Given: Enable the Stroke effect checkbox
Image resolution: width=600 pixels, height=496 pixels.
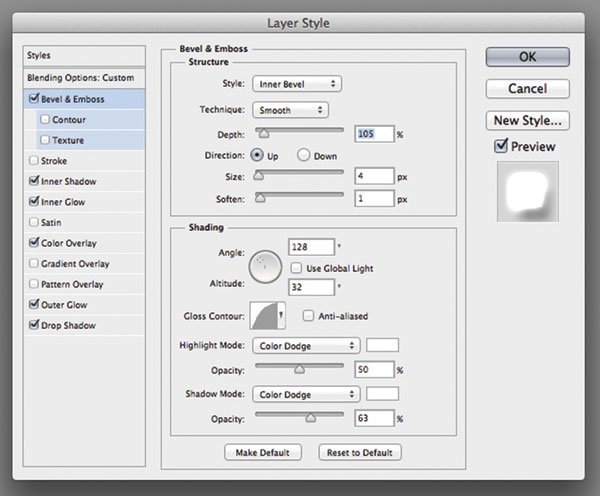Looking at the screenshot, I should (x=36, y=160).
